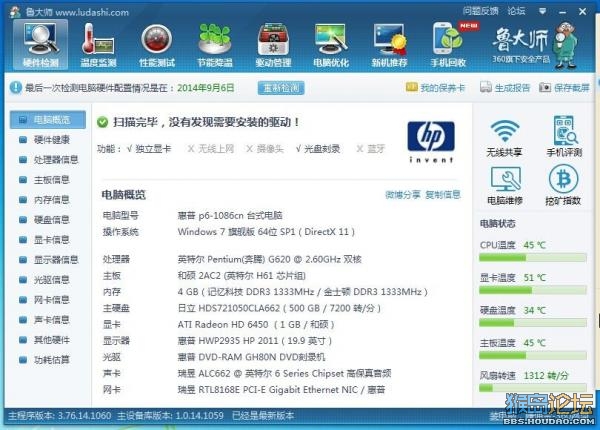The height and width of the screenshot is (430, 600).
Task: Click the 无线共享 wifi sharing icon
Action: [504, 138]
